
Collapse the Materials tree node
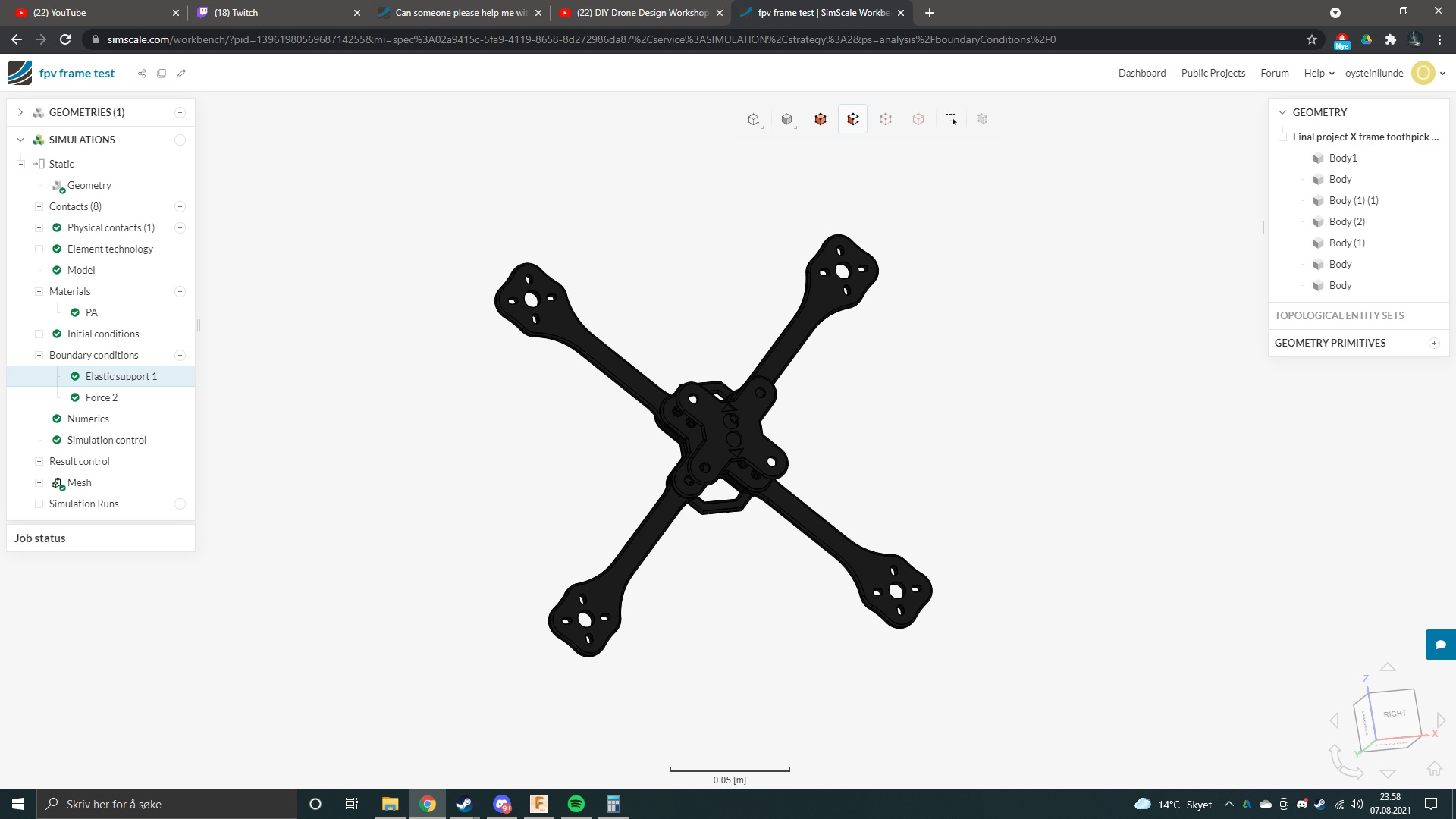tap(39, 292)
